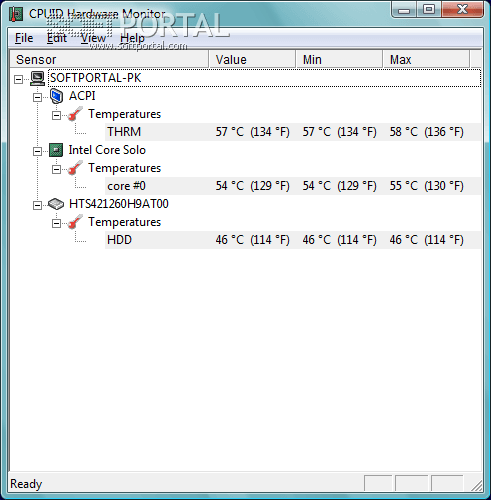This screenshot has height=500, width=491.
Task: Click the Intel Core Solo chip icon
Action: click(x=56, y=150)
